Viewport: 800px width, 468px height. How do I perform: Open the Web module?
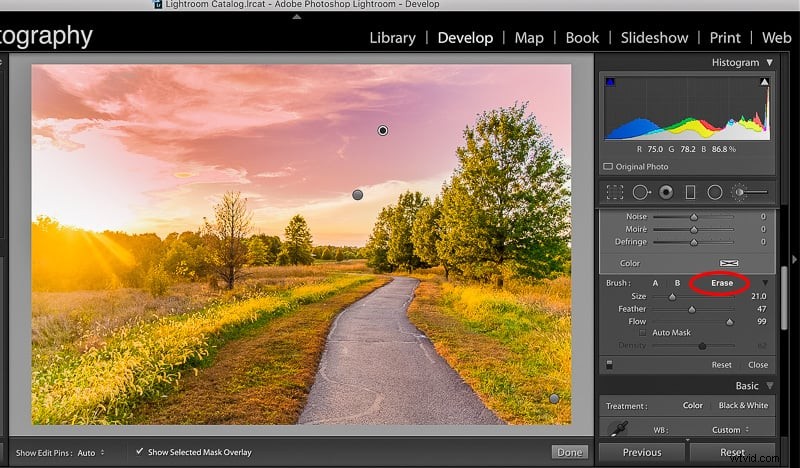(x=777, y=38)
